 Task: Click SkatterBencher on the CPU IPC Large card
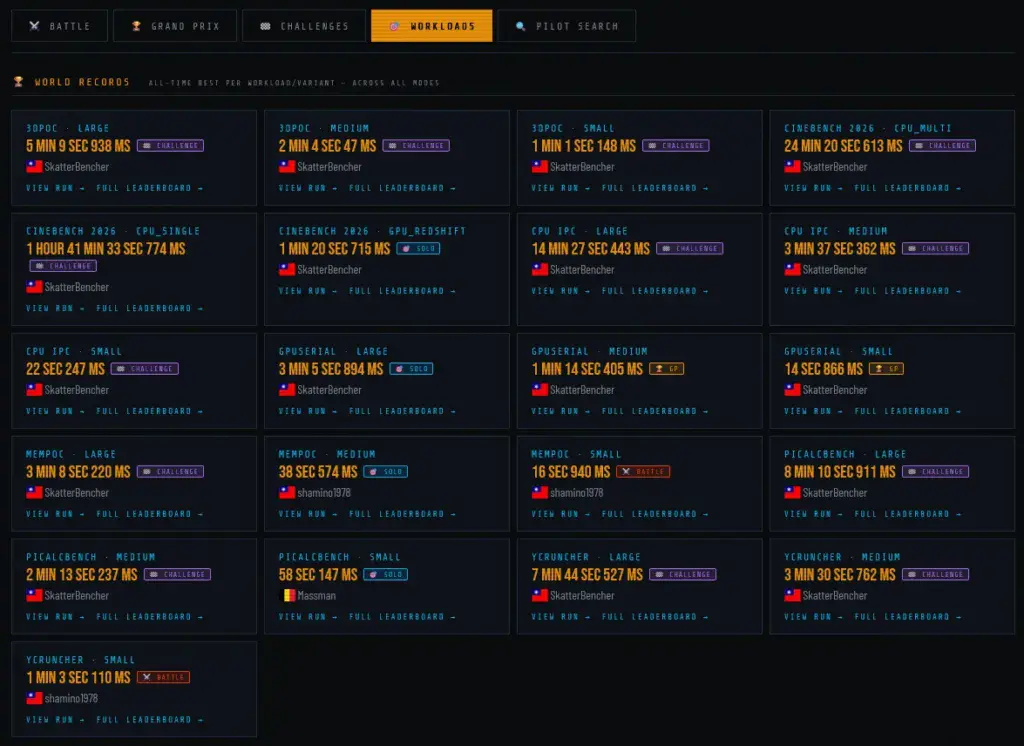[582, 269]
